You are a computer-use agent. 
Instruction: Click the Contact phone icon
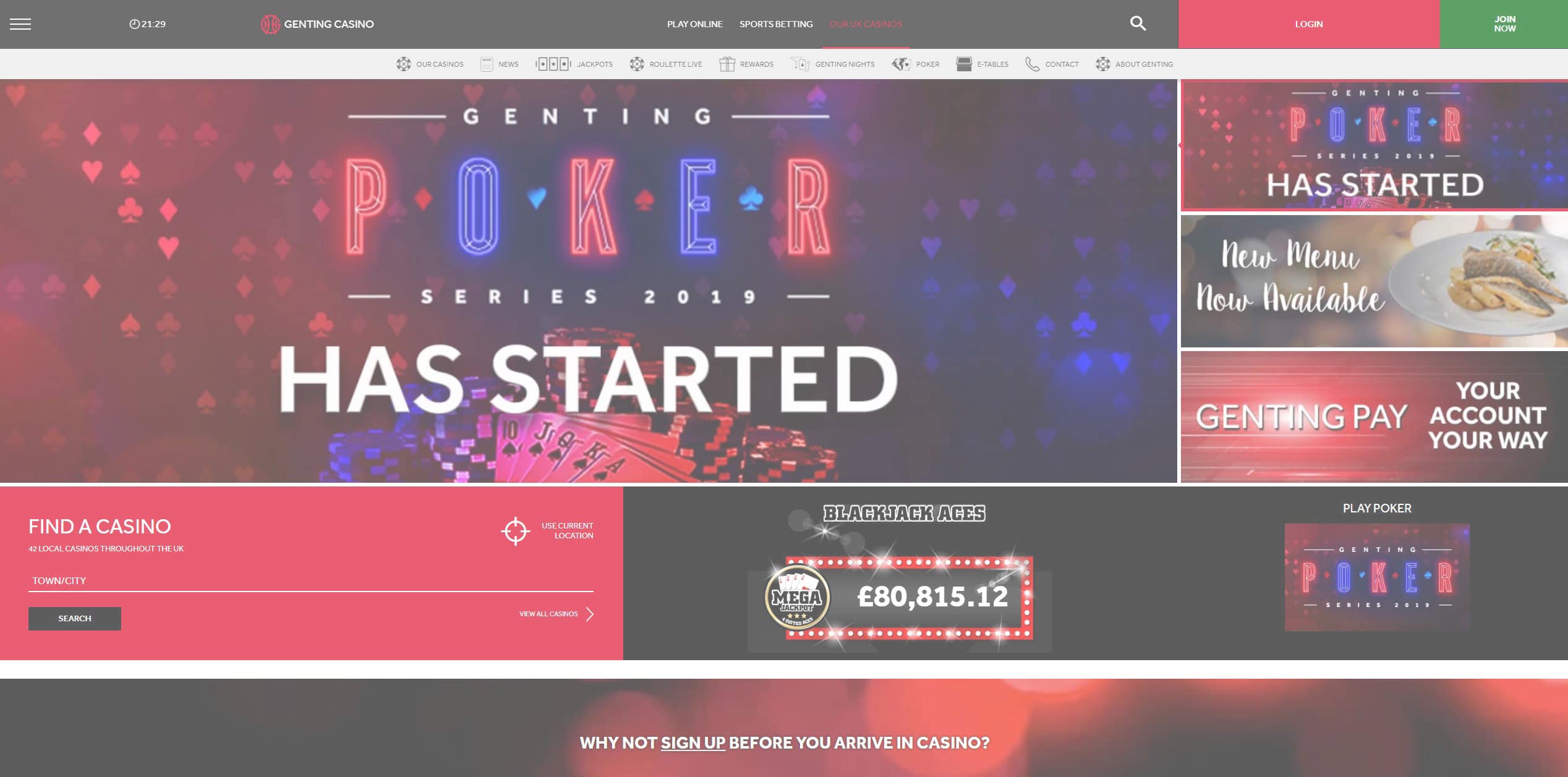click(x=1032, y=64)
